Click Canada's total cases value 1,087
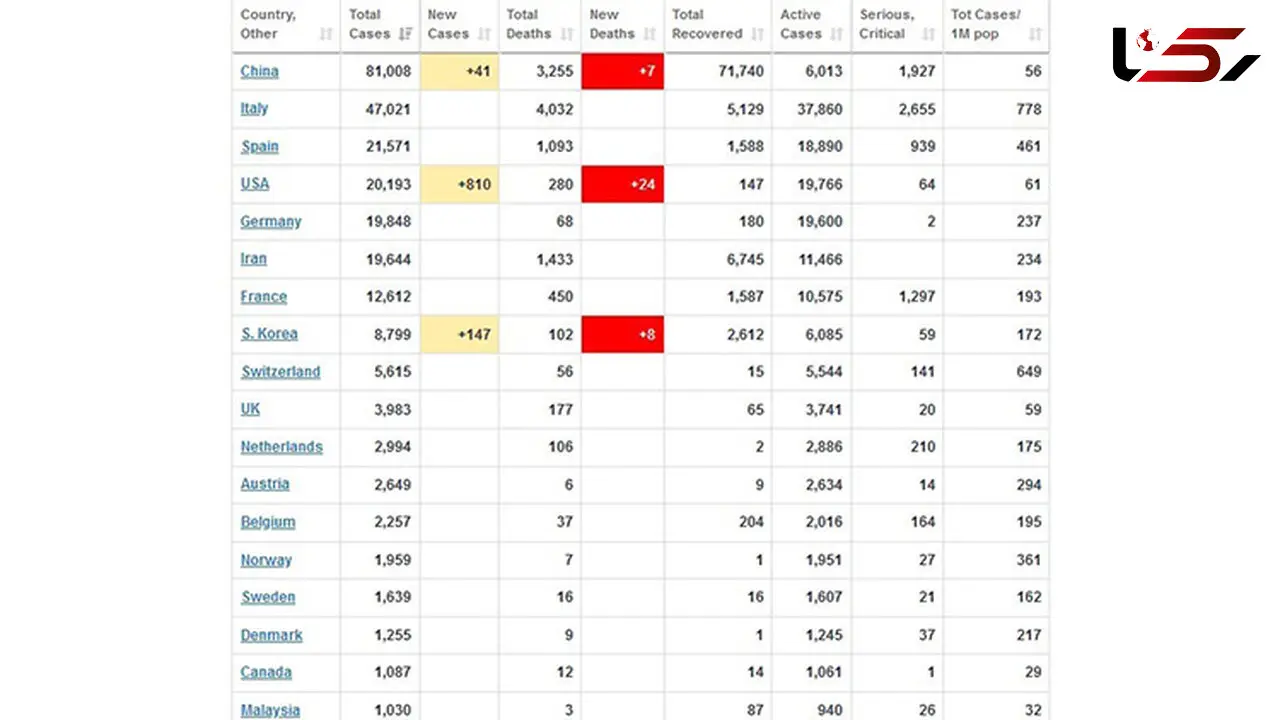This screenshot has height=720, width=1280. tap(393, 672)
